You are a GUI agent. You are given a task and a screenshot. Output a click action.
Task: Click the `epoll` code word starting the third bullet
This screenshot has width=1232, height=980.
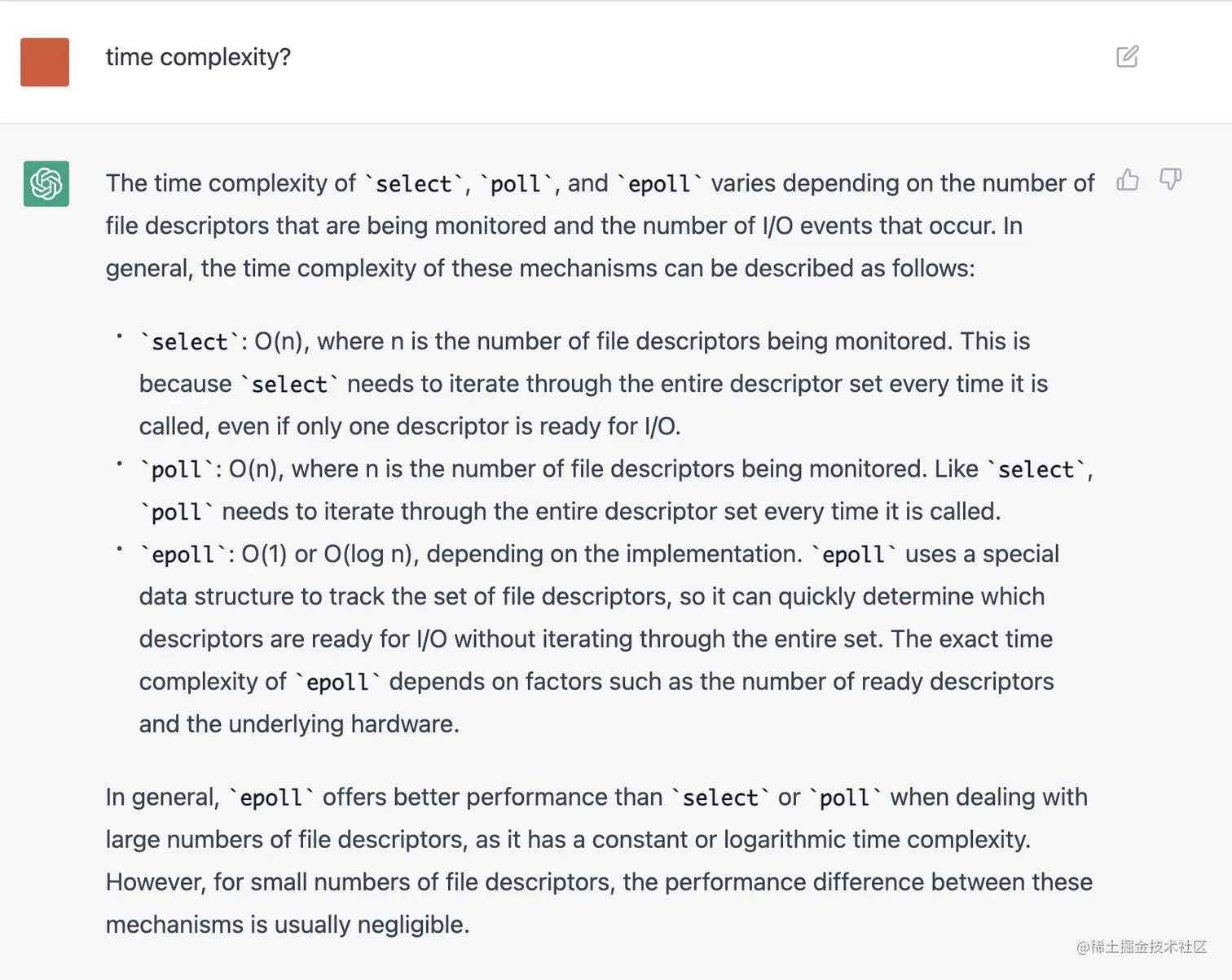(183, 555)
